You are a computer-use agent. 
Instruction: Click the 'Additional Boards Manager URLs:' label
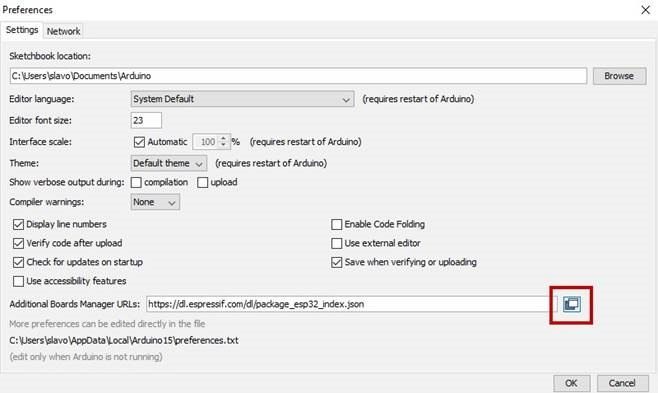click(75, 304)
